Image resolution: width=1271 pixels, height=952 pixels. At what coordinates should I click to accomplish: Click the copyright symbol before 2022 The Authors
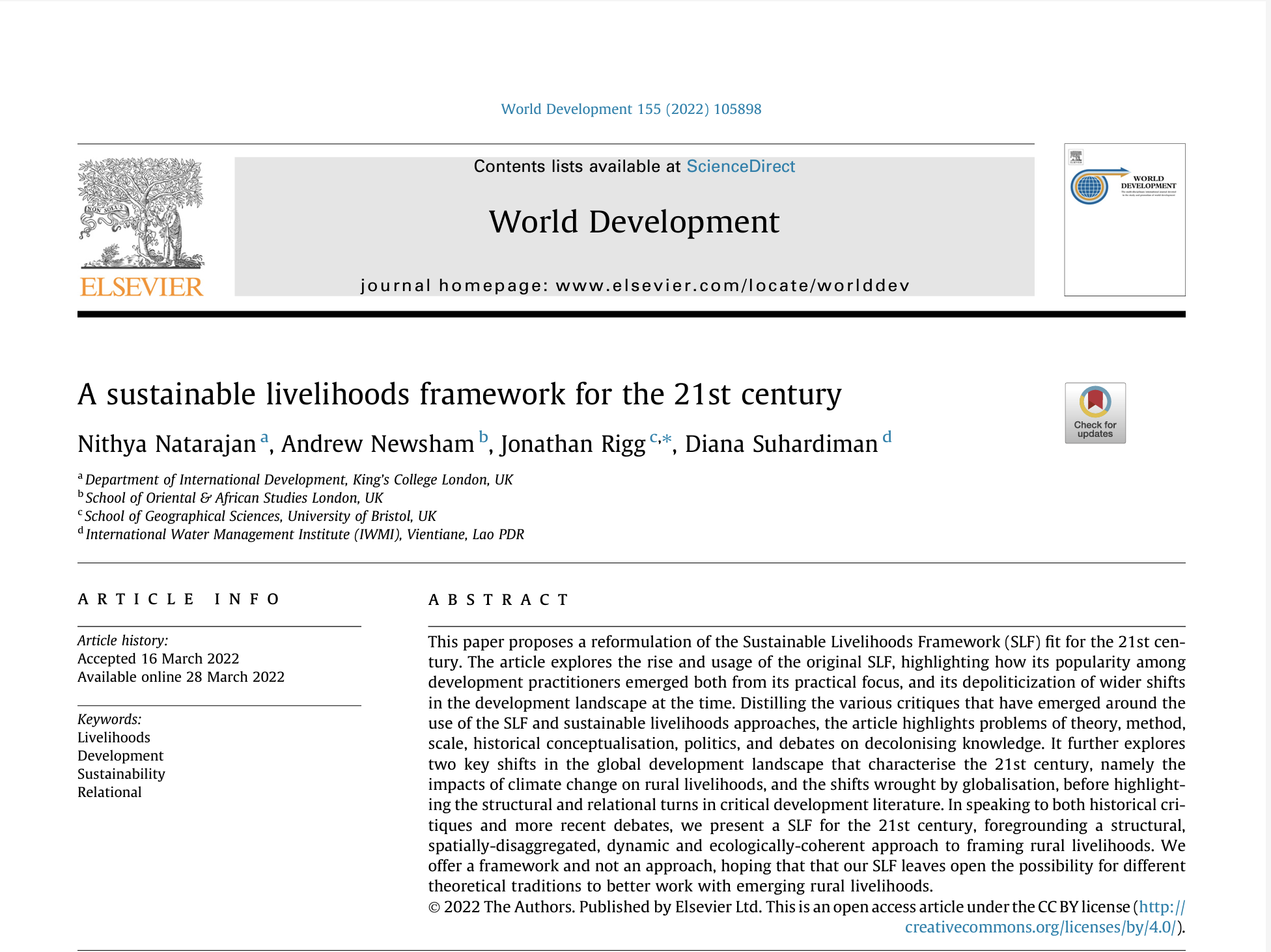(x=435, y=906)
